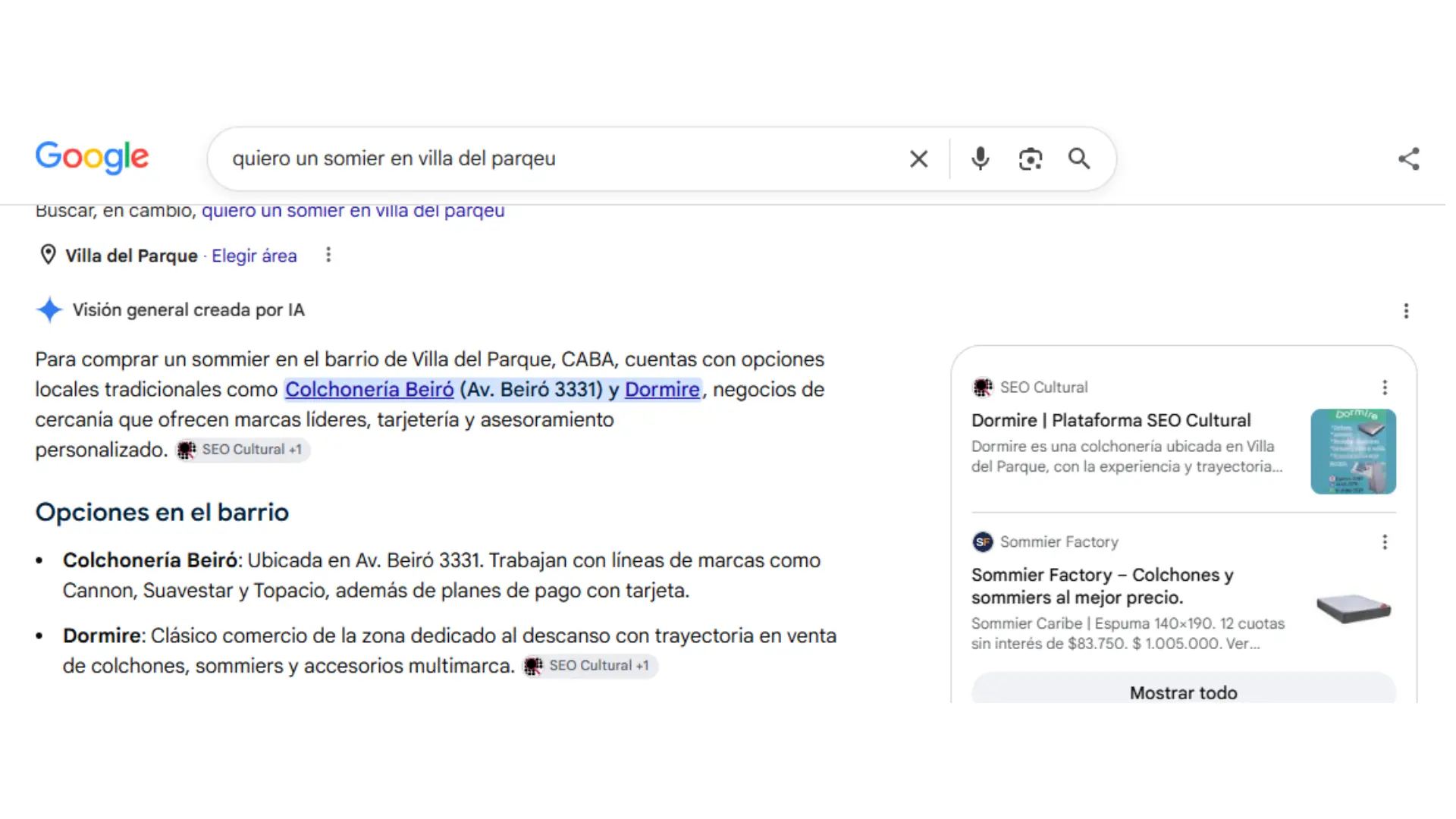
Task: Open options menu for Sommier Factory card
Action: click(x=1385, y=542)
